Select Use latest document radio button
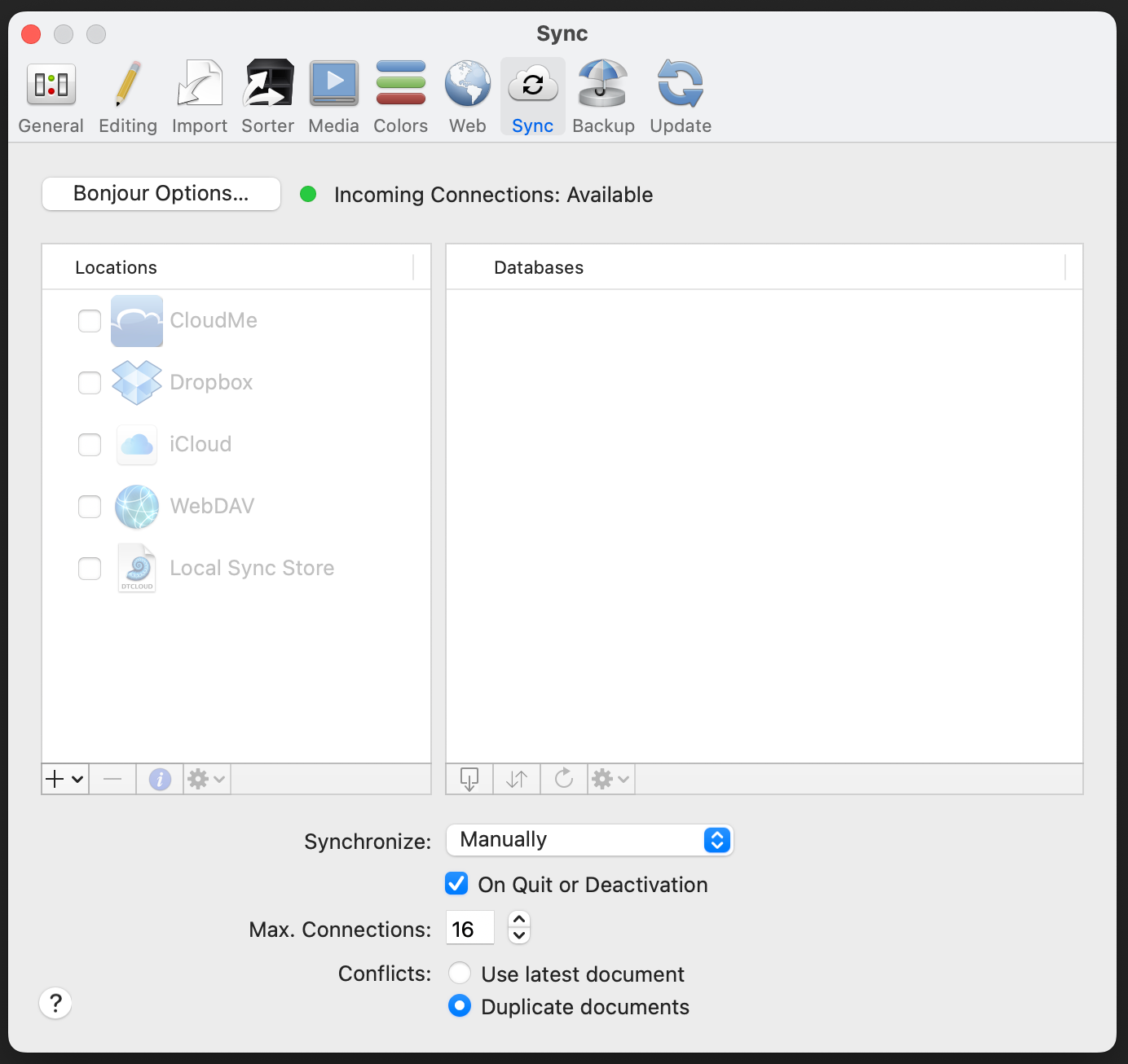The width and height of the screenshot is (1128, 1064). (460, 974)
